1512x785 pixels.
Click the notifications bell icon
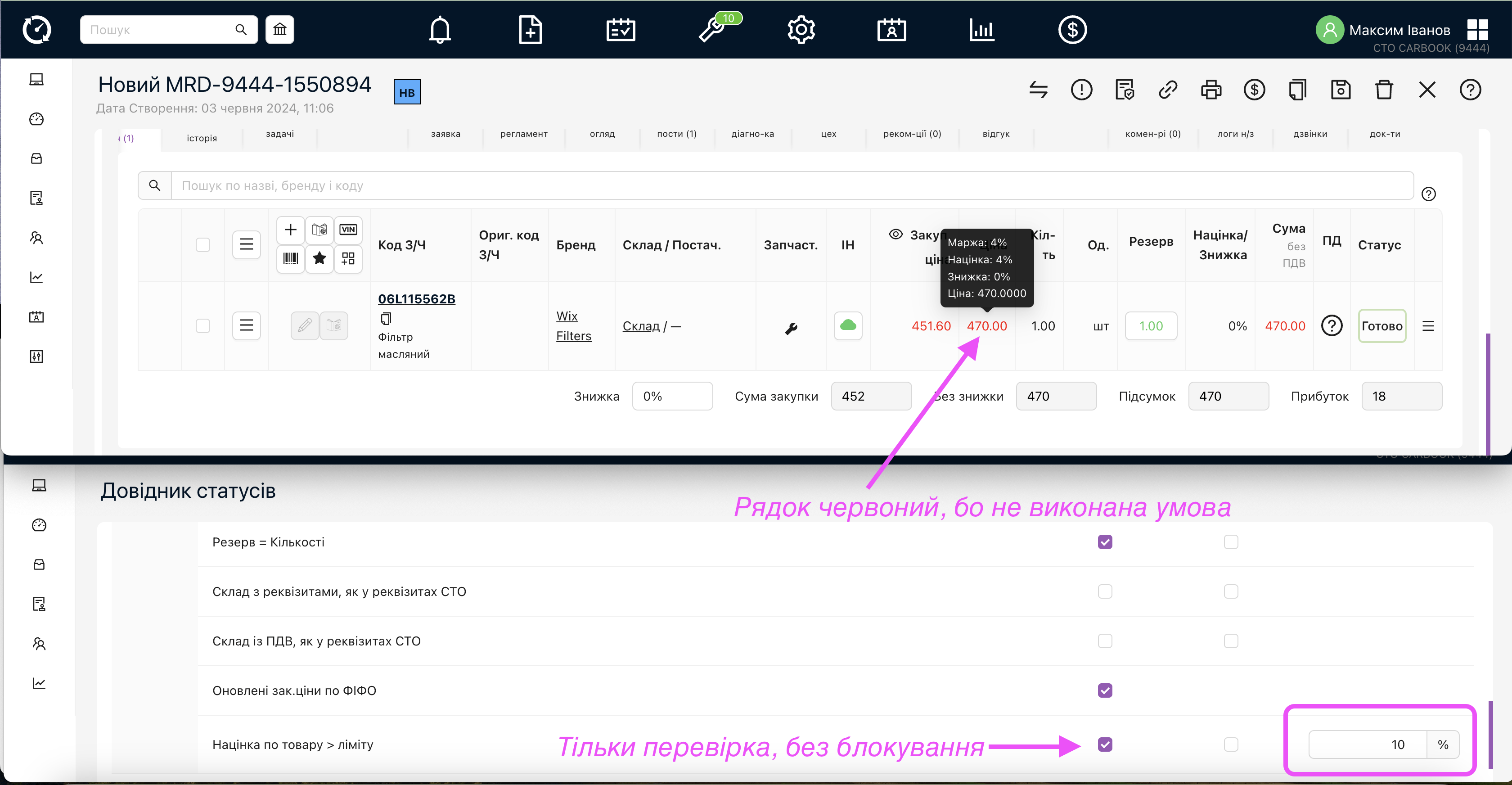point(440,29)
